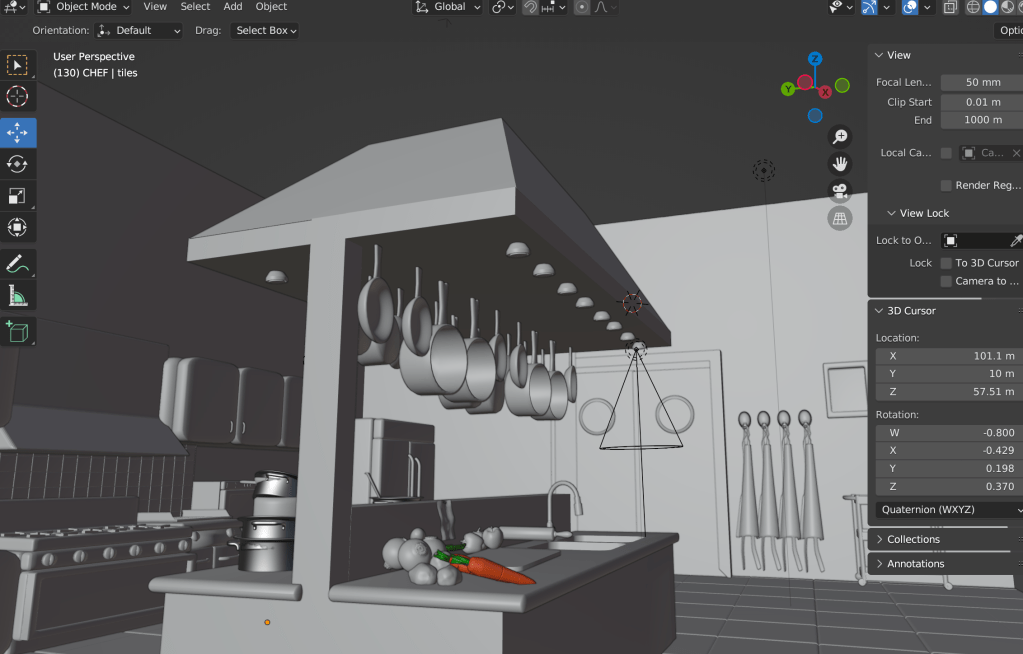
Task: Select the Annotate pencil tool
Action: coord(17,264)
